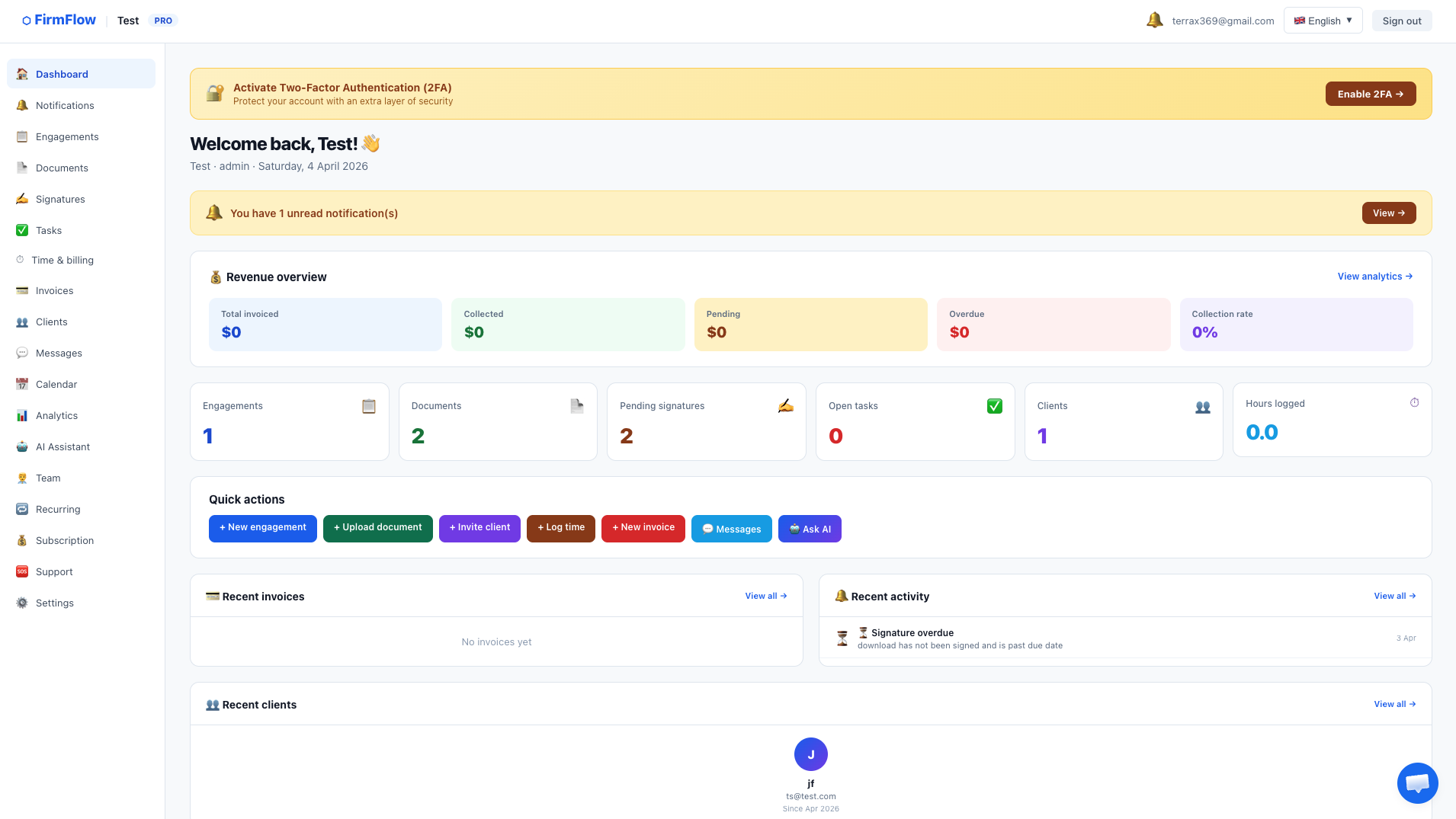
Task: Click the Messages quick action button
Action: tap(731, 529)
